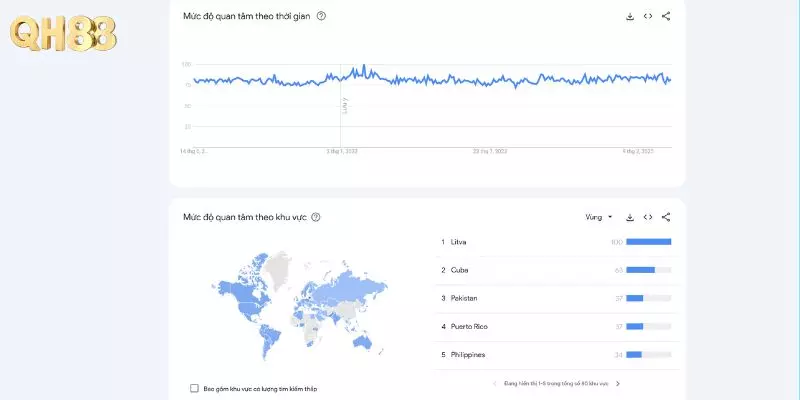The width and height of the screenshot is (800, 400).
Task: Click Litva's blue interest bar
Action: 649,242
